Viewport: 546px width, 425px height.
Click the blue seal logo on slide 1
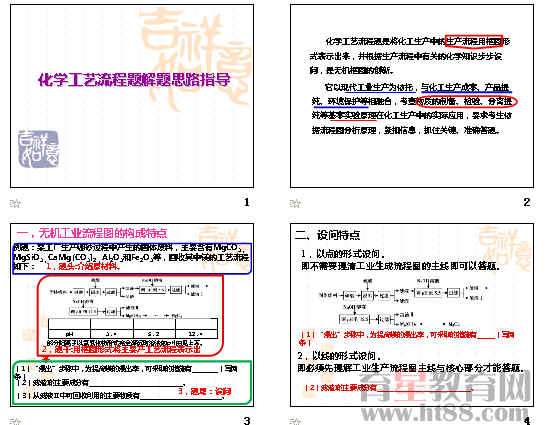coord(38,149)
